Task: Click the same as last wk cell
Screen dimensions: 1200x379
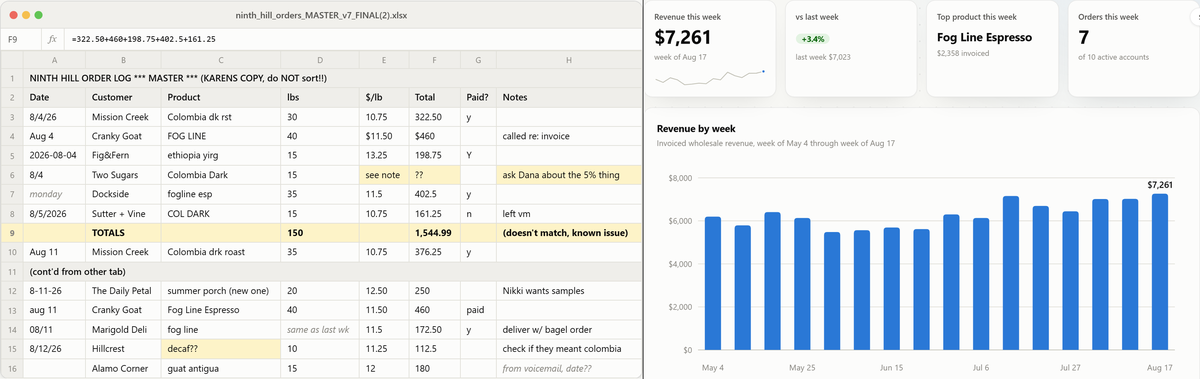Action: (321, 329)
